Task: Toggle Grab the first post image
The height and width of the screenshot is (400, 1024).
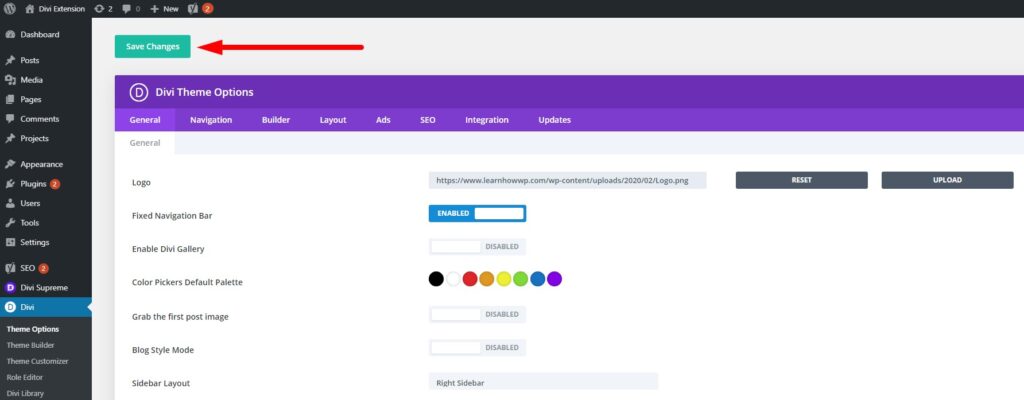Action: (477, 314)
